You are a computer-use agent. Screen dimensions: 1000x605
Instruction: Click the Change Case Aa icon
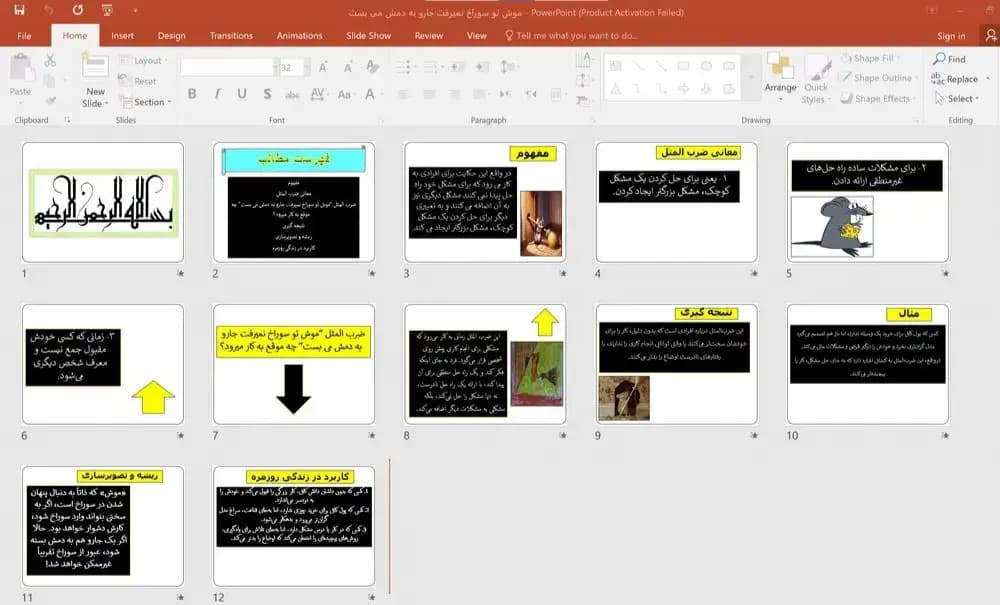pos(344,94)
